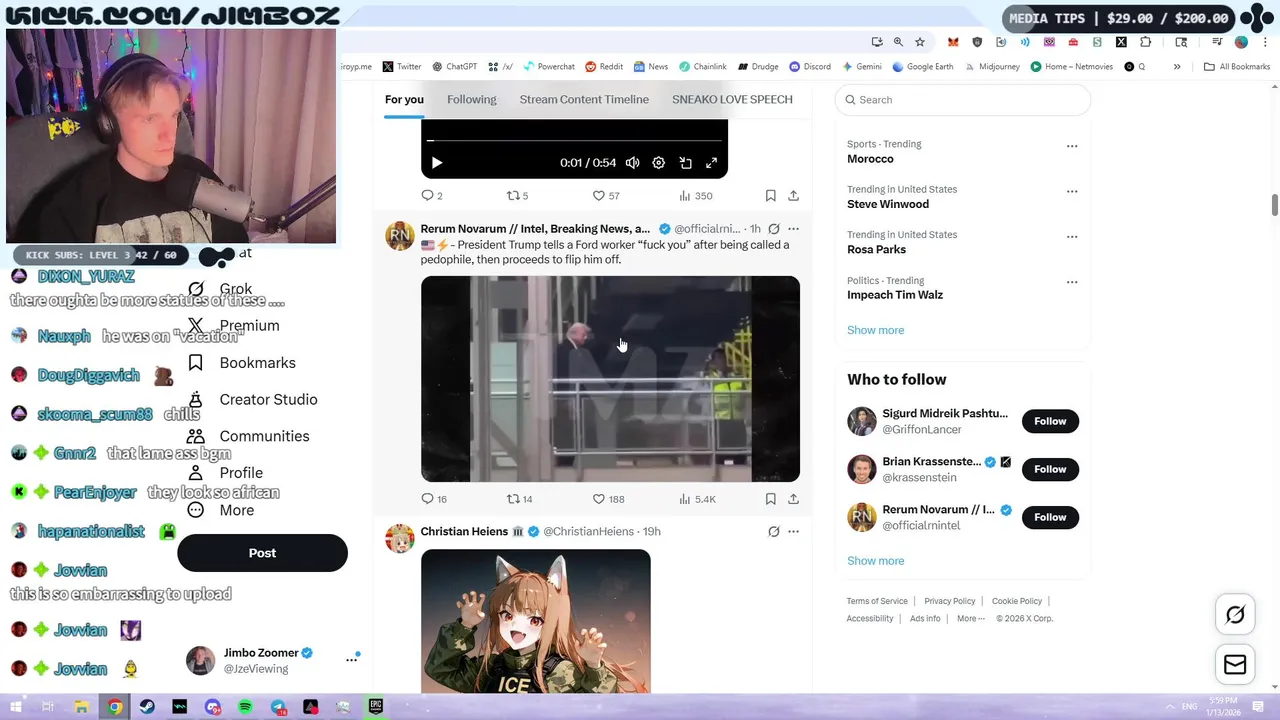Open Grok actions on Rerum Novarum post
This screenshot has height=720, width=1280.
click(773, 229)
